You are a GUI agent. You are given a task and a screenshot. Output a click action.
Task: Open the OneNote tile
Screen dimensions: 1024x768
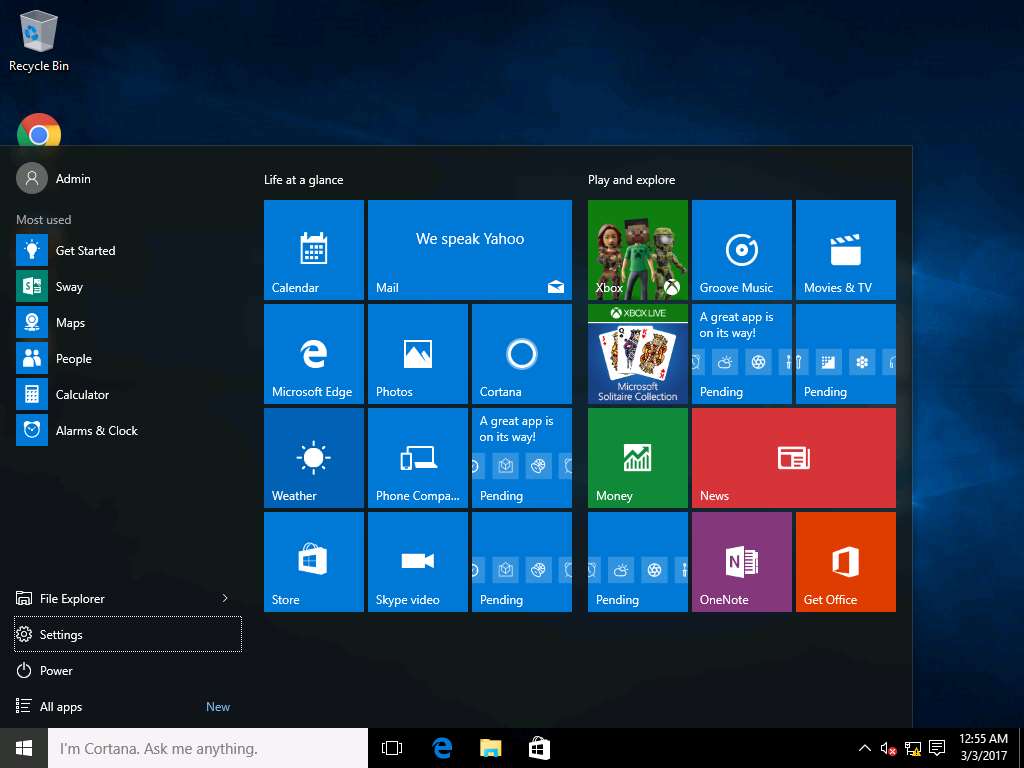click(741, 562)
